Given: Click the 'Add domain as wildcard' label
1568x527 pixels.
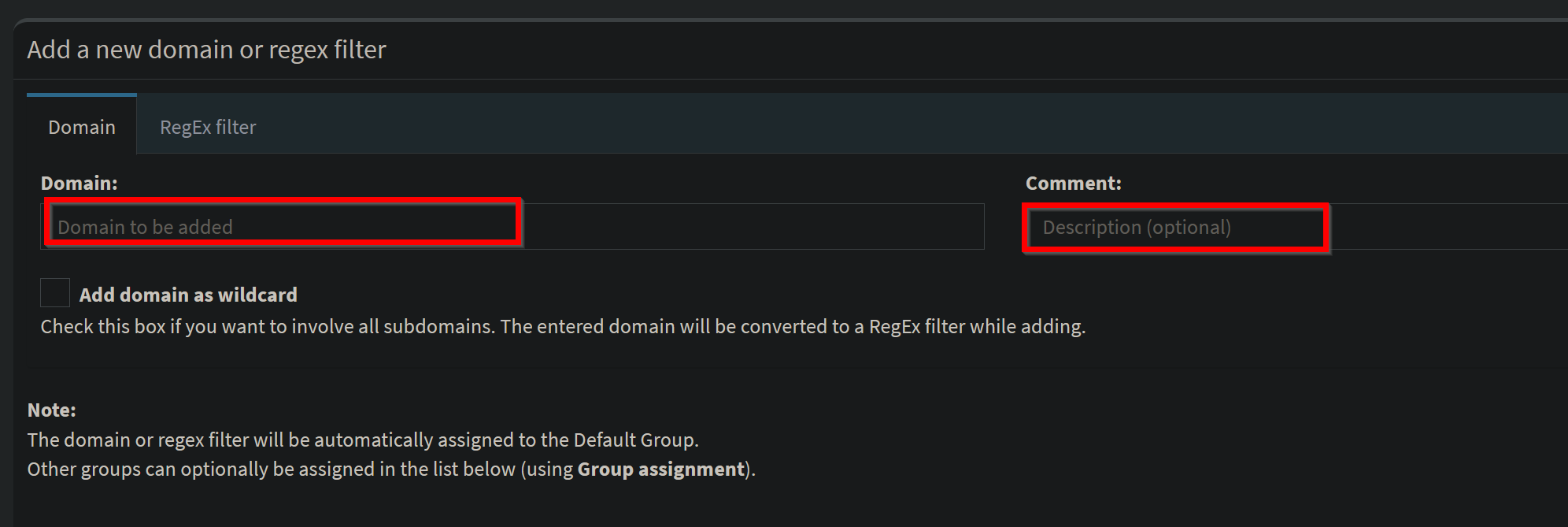Looking at the screenshot, I should click(188, 295).
